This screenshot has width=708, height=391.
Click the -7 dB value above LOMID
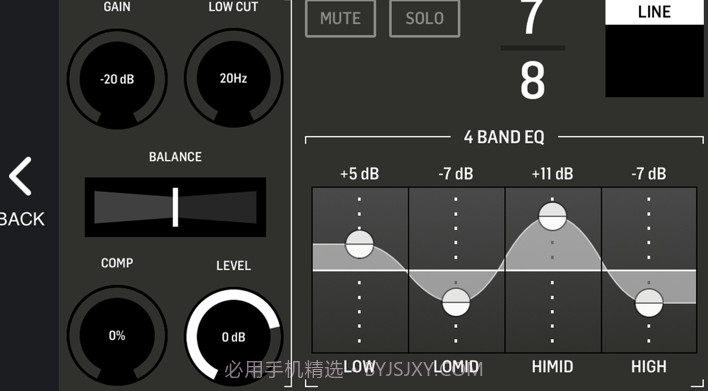tap(456, 174)
